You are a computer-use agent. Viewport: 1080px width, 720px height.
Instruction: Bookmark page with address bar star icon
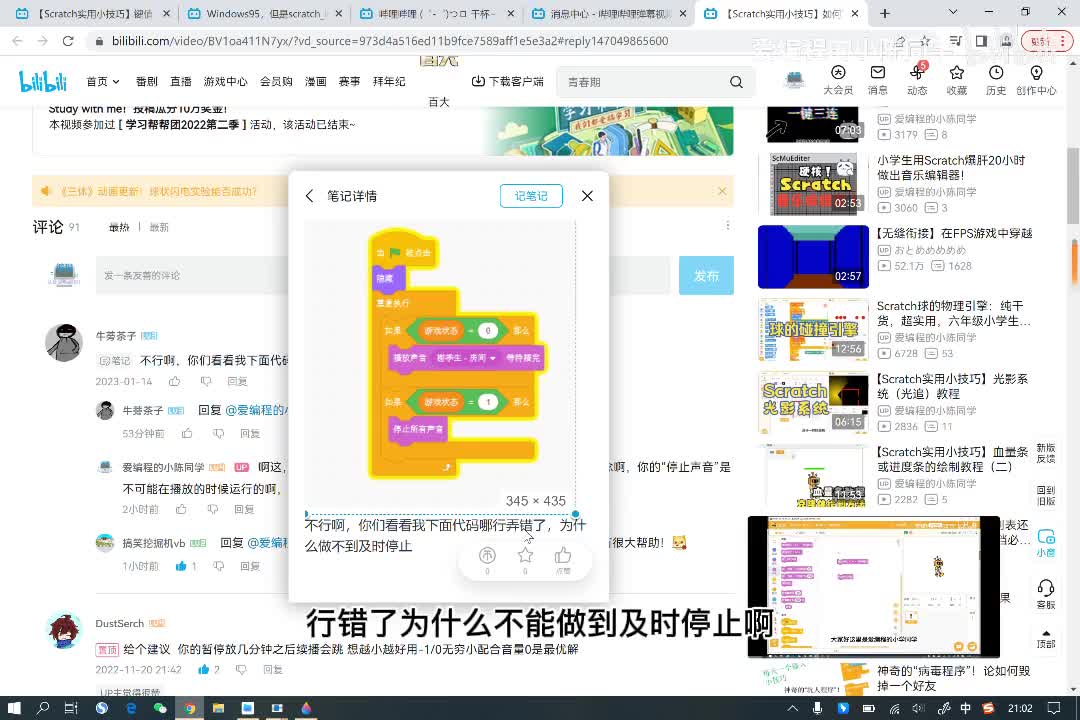coord(925,41)
